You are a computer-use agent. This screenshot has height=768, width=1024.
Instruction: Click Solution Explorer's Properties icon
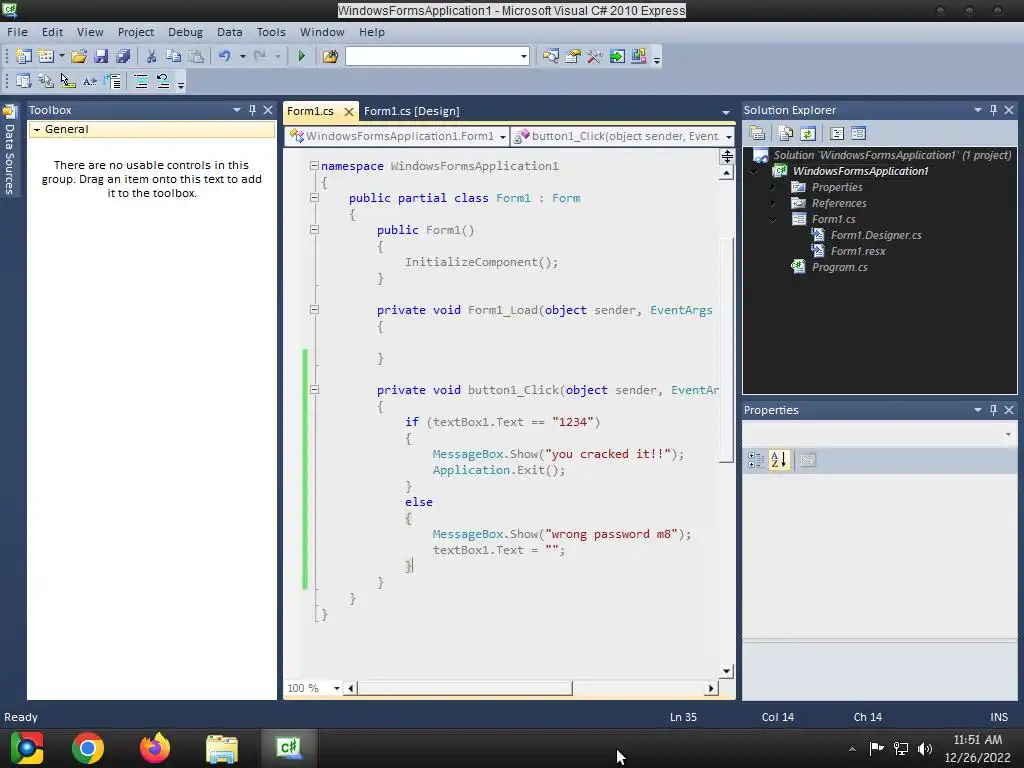(758, 133)
